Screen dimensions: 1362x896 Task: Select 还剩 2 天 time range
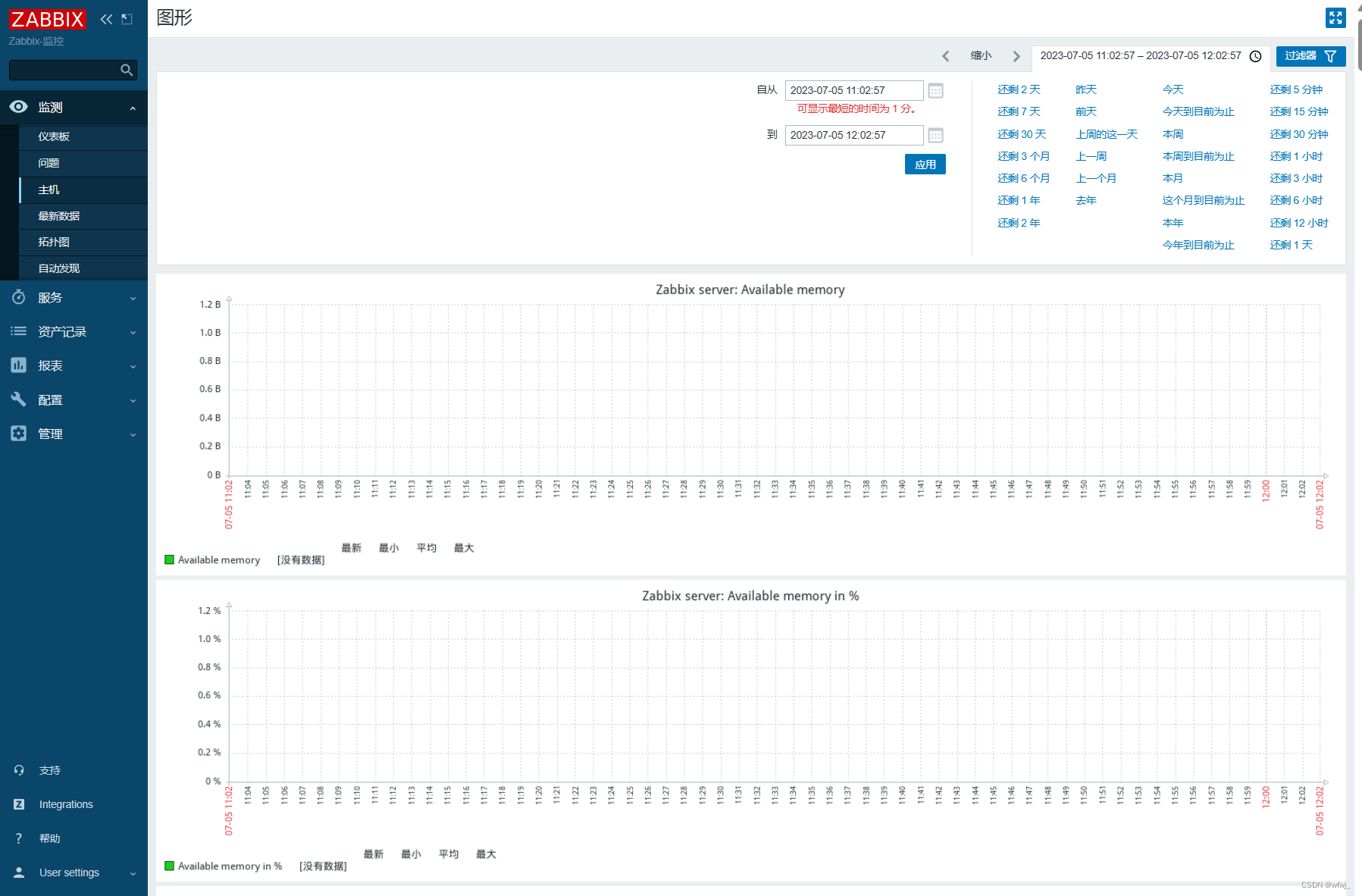(x=1019, y=89)
